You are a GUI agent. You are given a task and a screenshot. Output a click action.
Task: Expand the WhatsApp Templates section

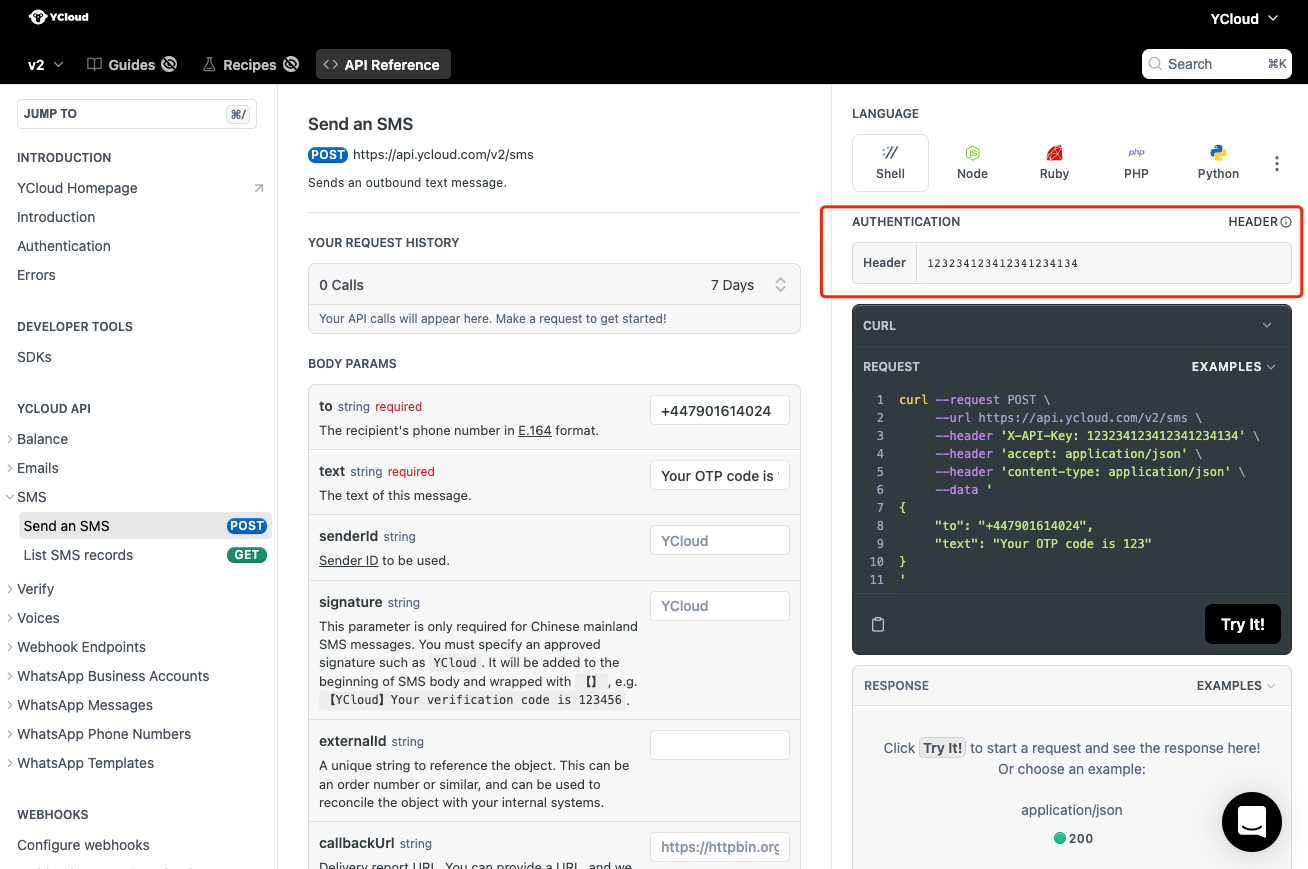[86, 763]
